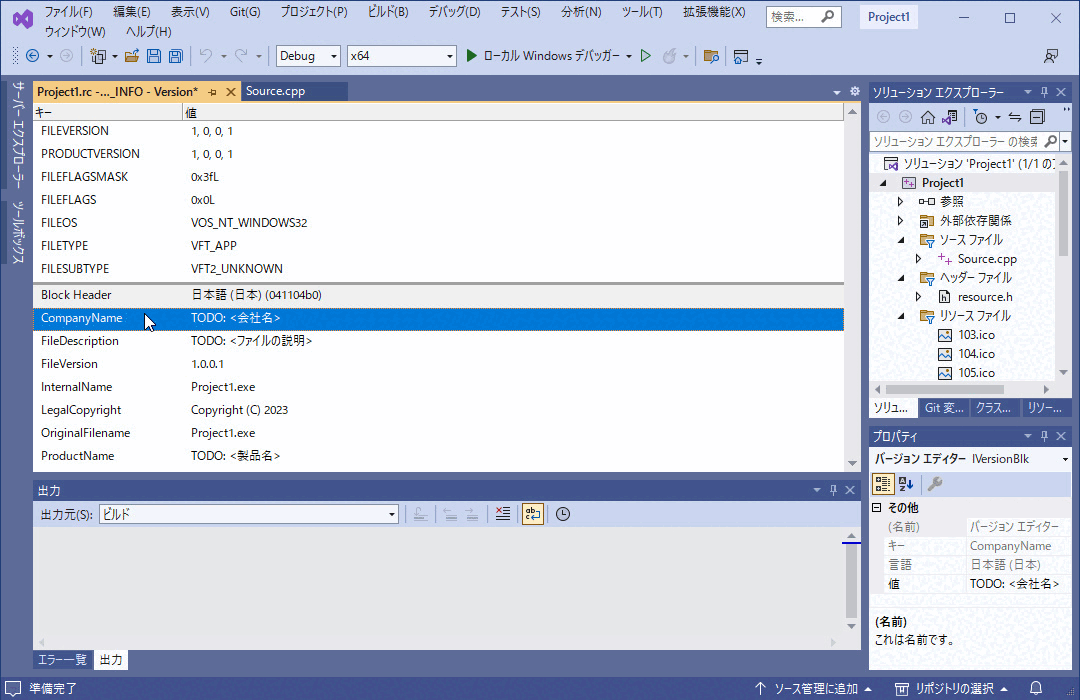Open the debugger target dropdown arrow
The height and width of the screenshot is (700, 1080).
tap(629, 56)
